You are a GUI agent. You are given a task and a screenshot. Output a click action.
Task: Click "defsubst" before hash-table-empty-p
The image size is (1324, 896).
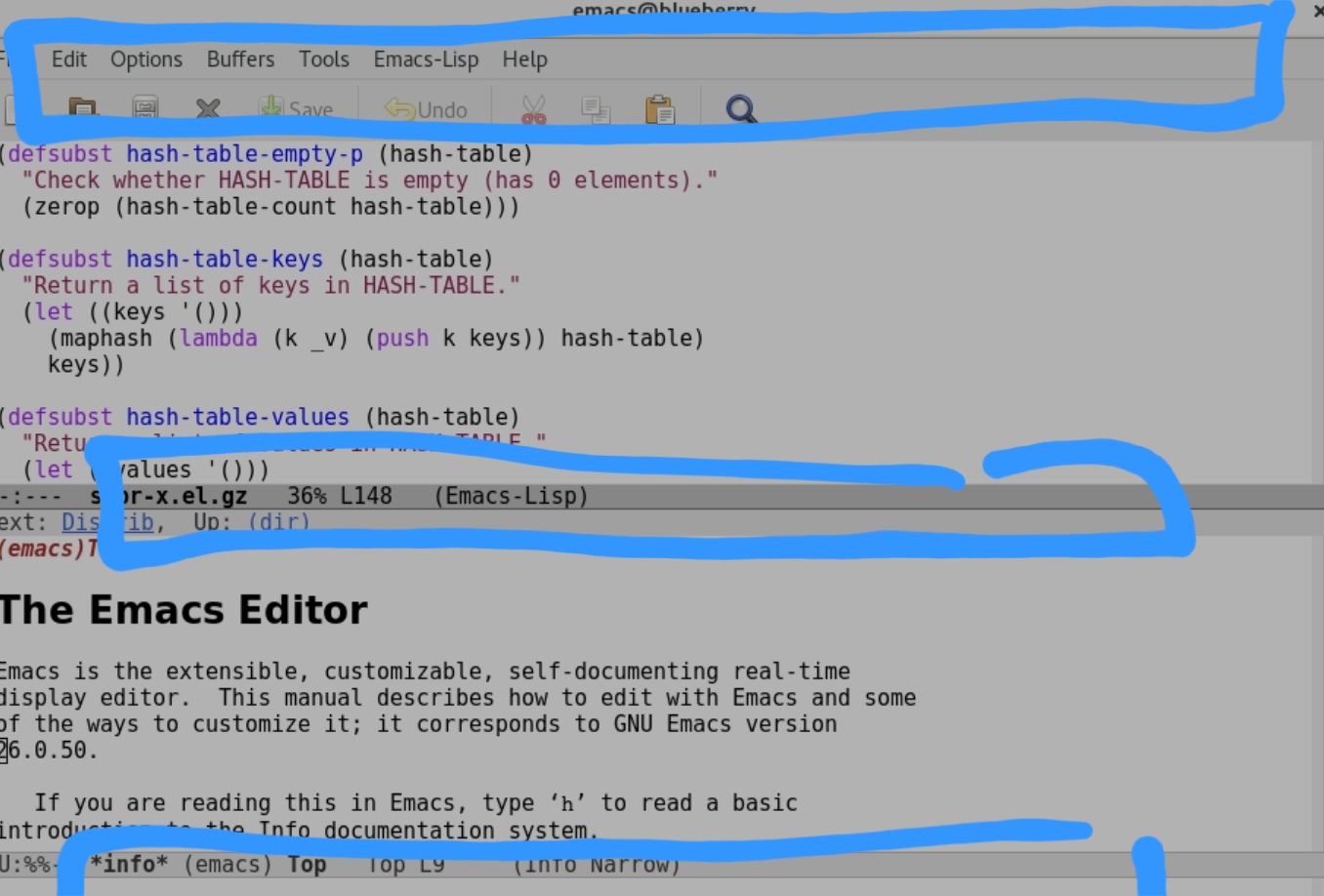61,154
